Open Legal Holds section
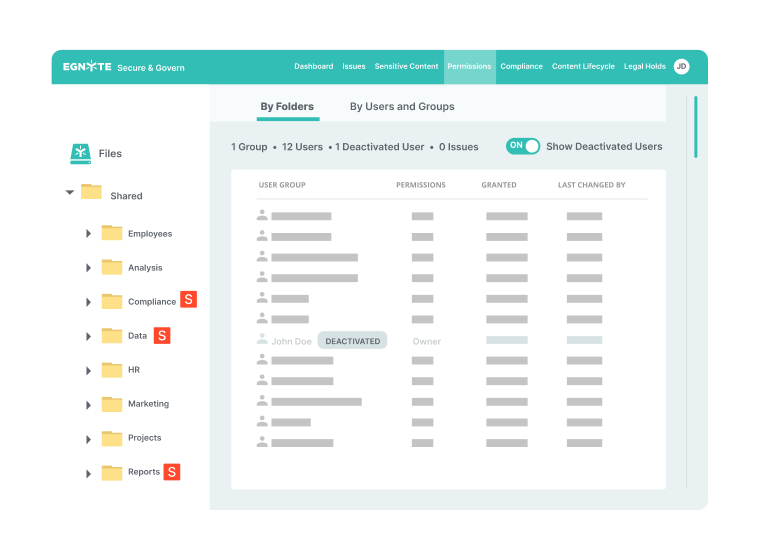This screenshot has width=760, height=560. point(644,67)
